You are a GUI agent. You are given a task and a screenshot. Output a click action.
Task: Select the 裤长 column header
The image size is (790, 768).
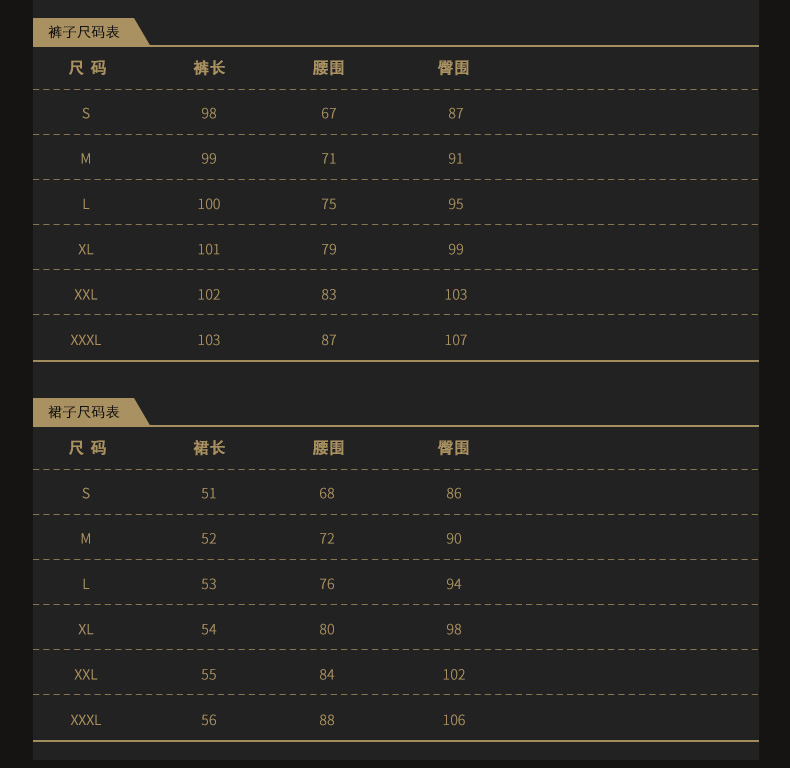pyautogui.click(x=209, y=68)
